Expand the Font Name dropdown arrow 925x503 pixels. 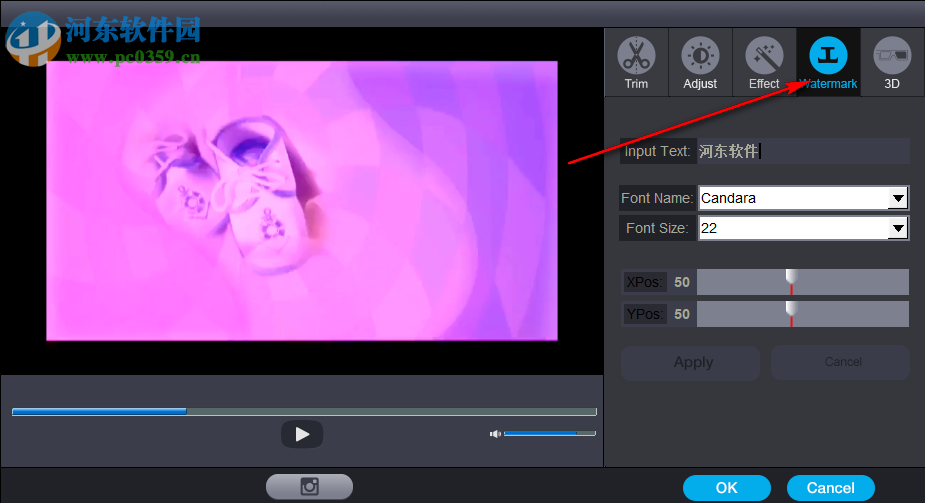coord(898,198)
